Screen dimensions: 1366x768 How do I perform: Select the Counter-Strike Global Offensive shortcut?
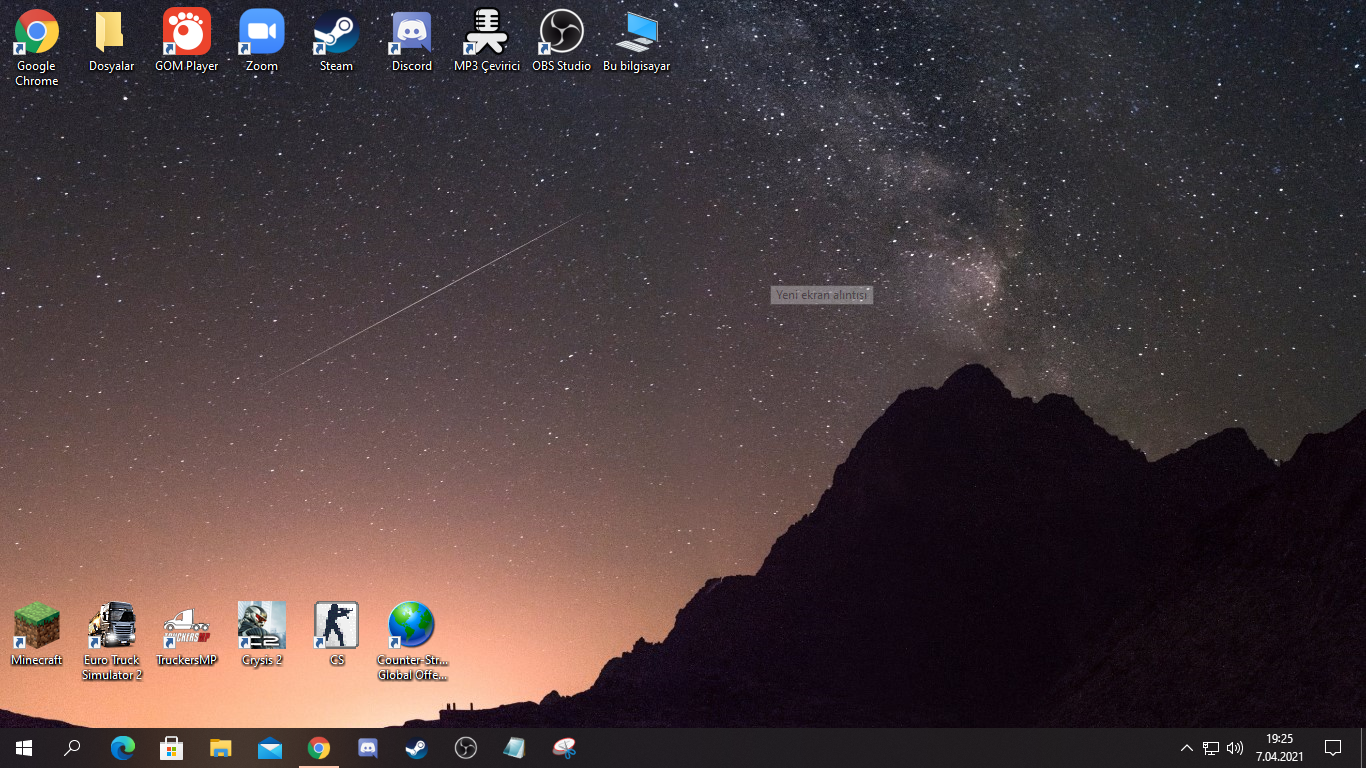tap(412, 641)
